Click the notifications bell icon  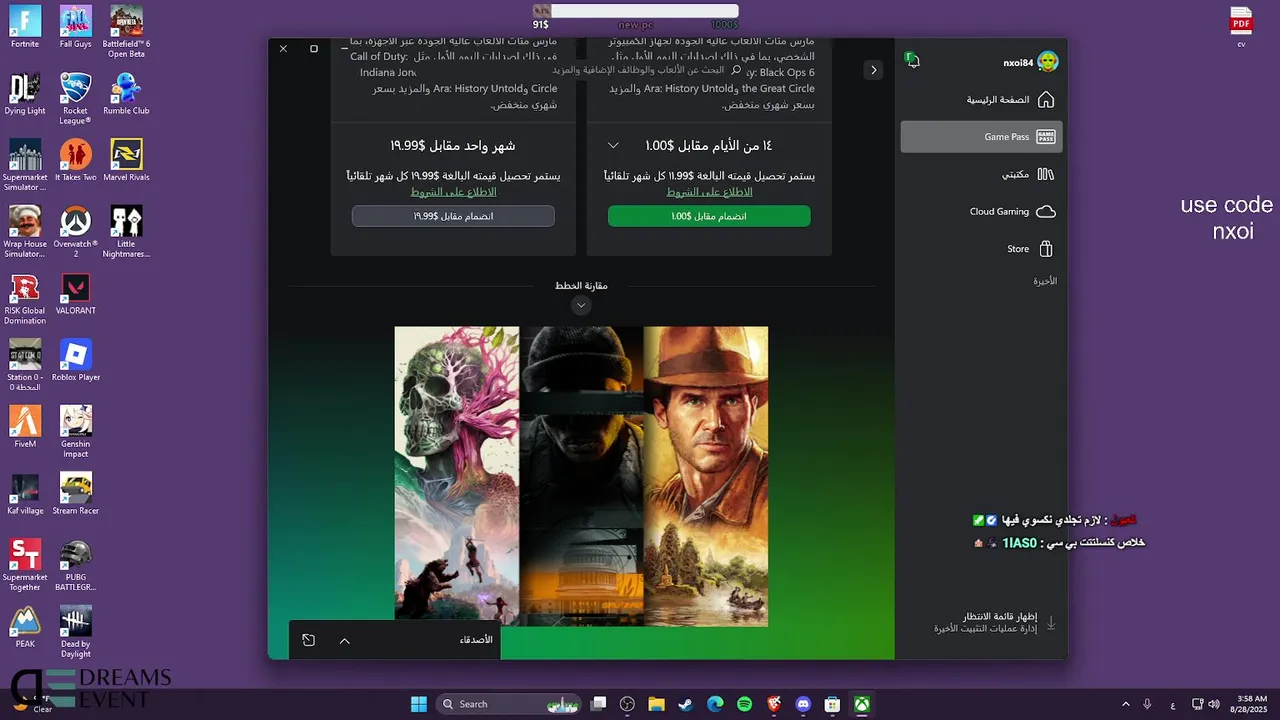[912, 61]
